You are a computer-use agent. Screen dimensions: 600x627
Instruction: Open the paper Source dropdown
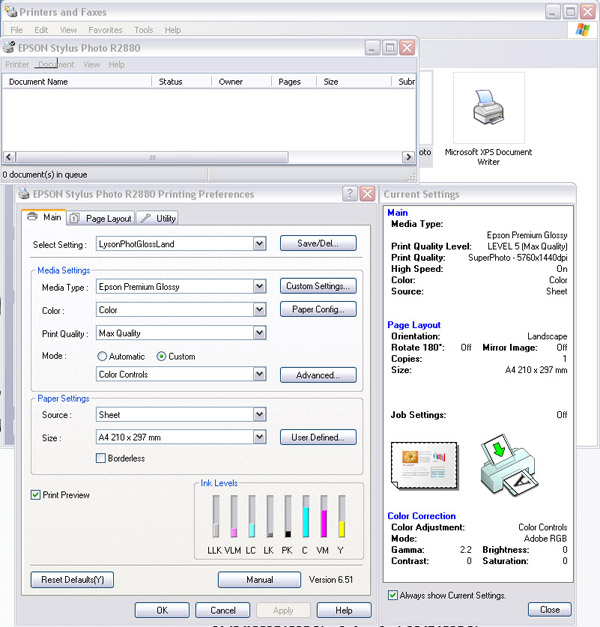pyautogui.click(x=260, y=415)
